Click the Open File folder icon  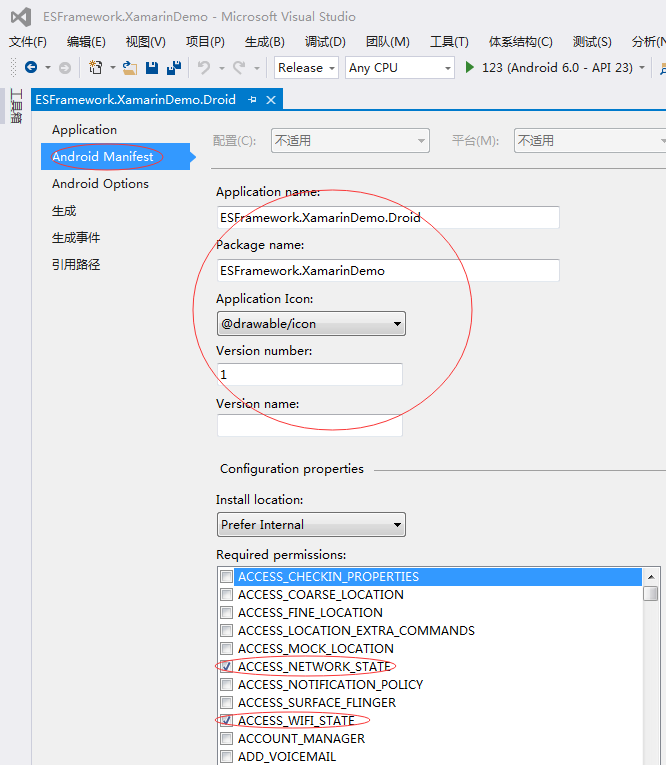tap(130, 68)
